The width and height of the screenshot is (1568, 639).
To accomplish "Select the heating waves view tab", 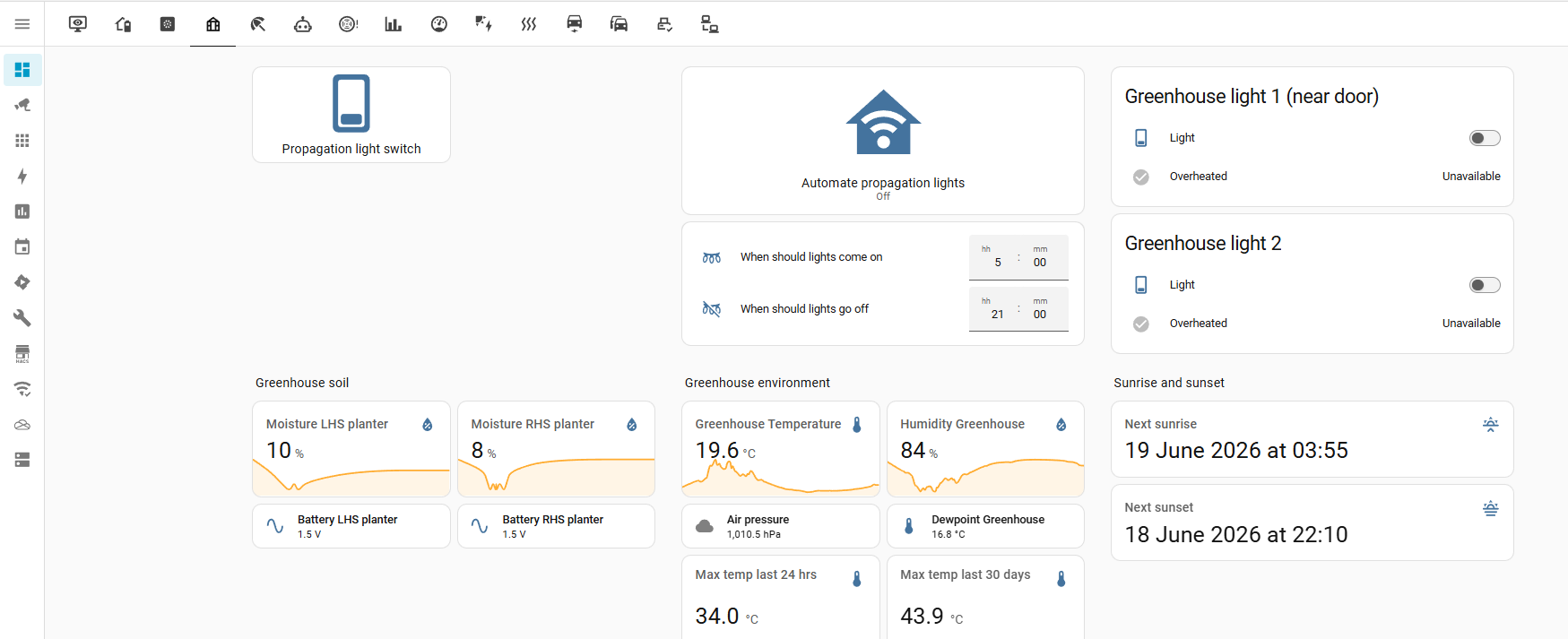I will click(x=529, y=24).
